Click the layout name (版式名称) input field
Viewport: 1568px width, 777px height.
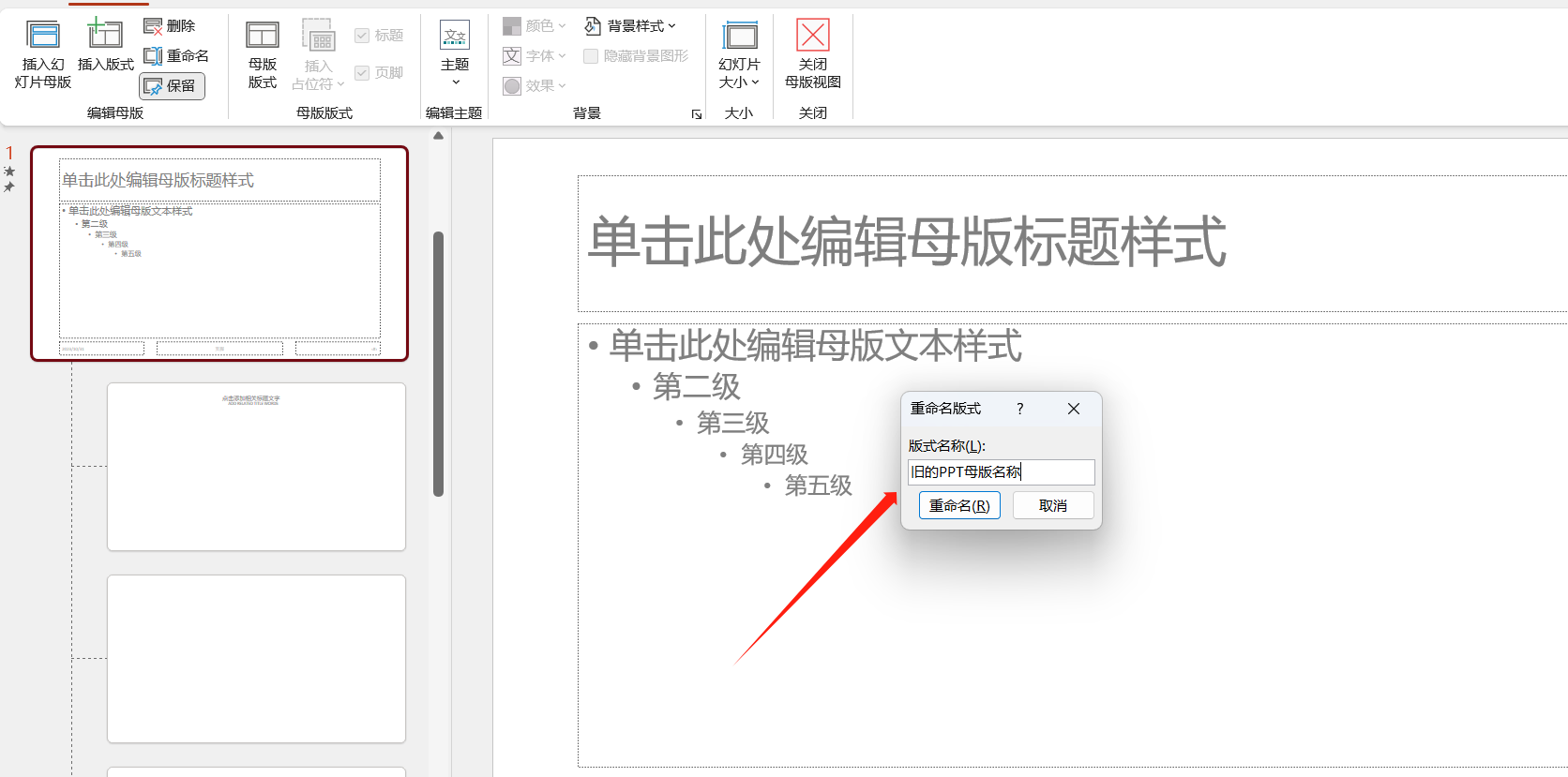tap(1002, 472)
